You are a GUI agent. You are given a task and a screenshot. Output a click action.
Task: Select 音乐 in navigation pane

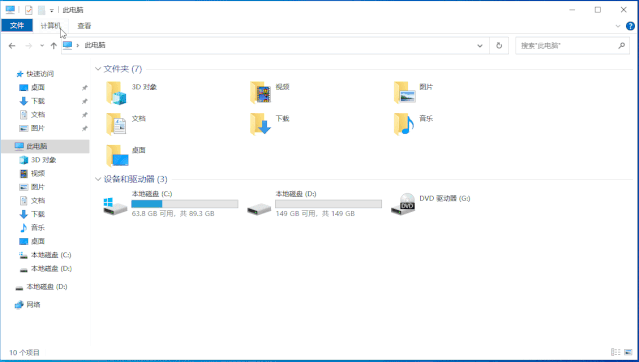pos(37,227)
